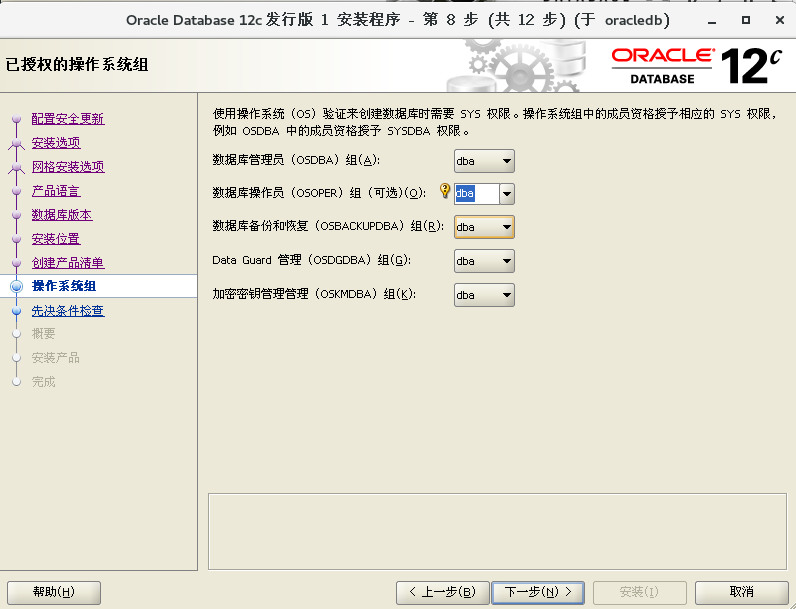The width and height of the screenshot is (796, 609).
Task: Click the disabled 完成 step
Action: coord(44,382)
